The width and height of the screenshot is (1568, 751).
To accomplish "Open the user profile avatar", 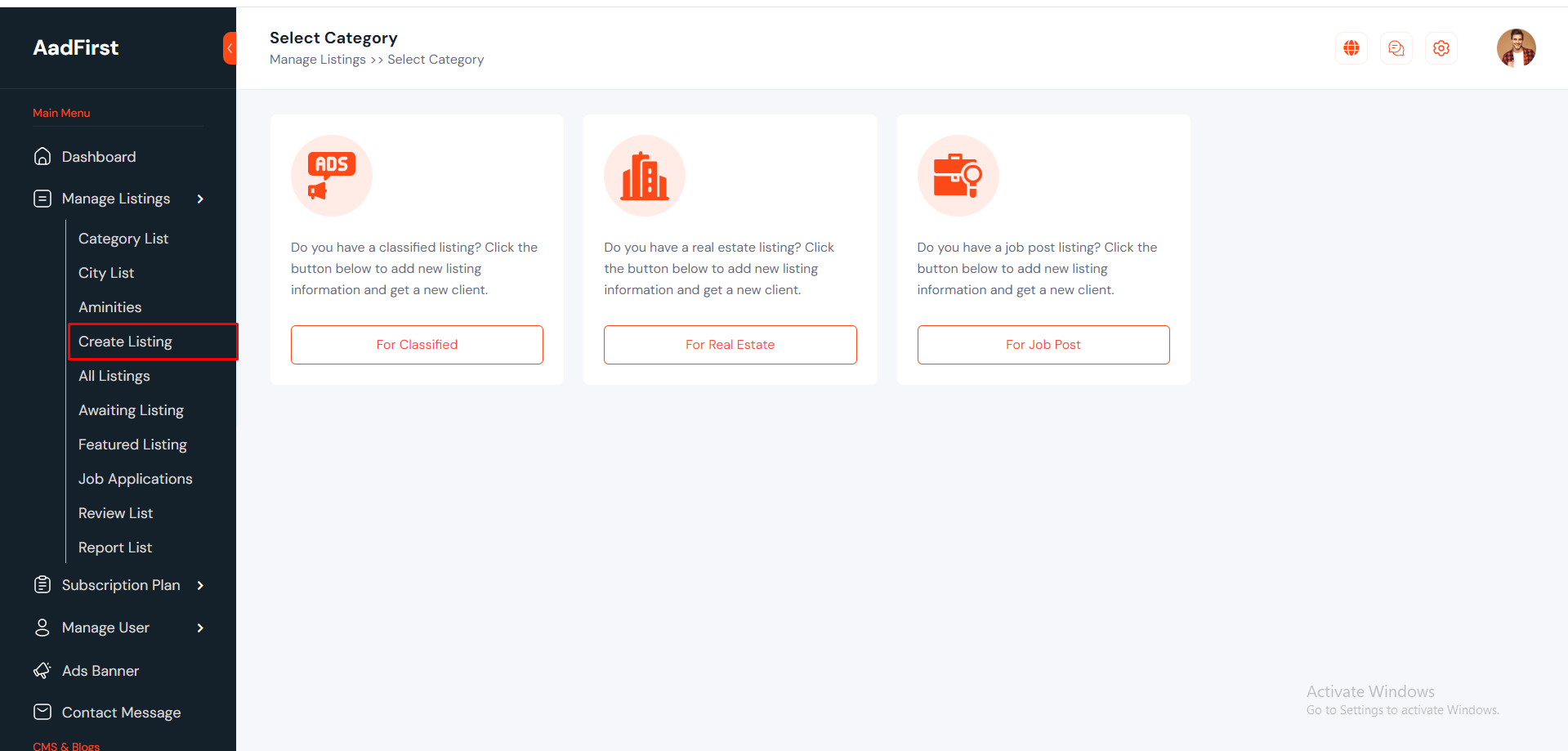I will tap(1516, 48).
